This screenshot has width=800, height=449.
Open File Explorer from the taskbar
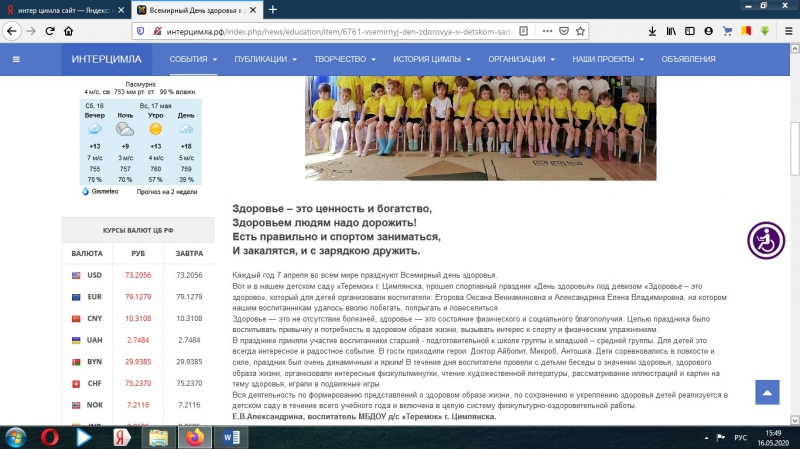click(158, 437)
